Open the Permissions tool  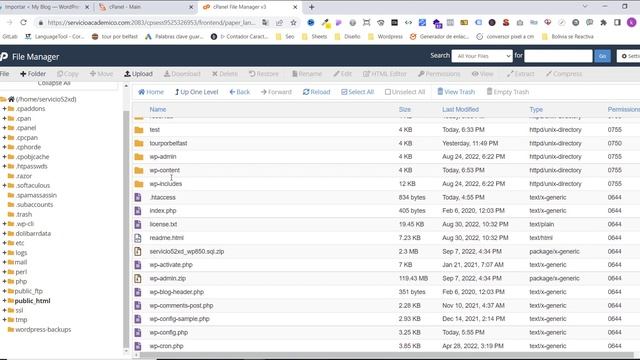tap(439, 74)
